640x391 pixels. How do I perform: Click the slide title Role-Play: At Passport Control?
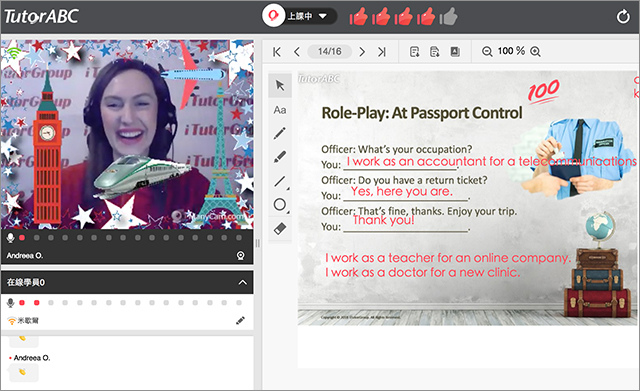click(422, 113)
